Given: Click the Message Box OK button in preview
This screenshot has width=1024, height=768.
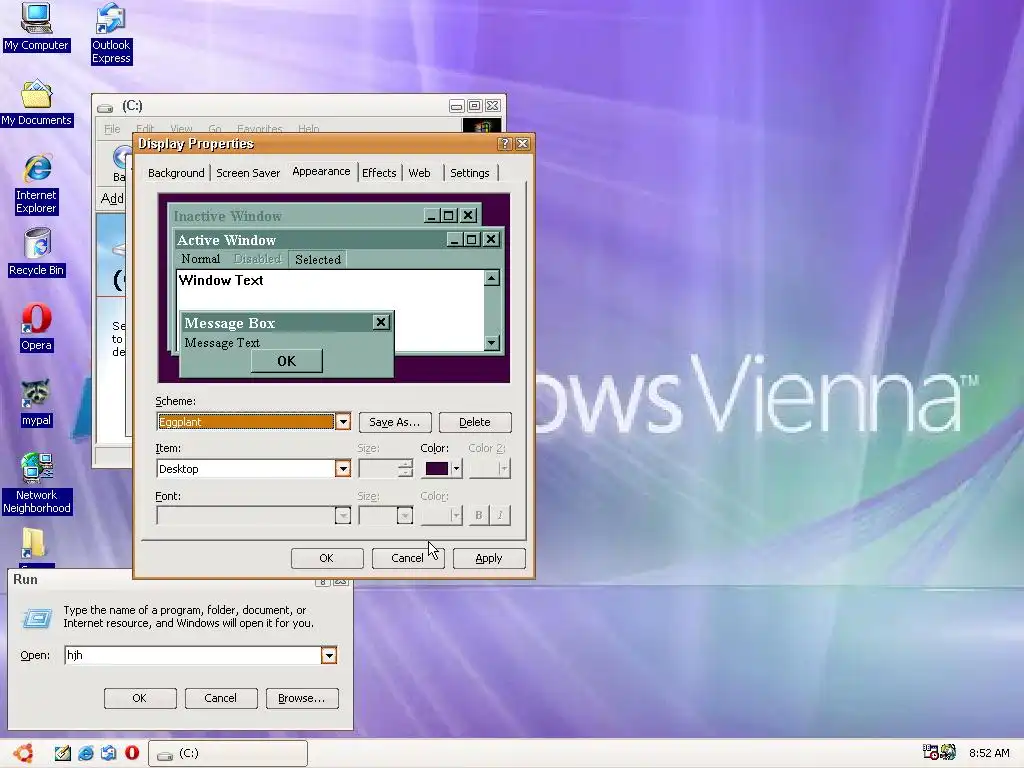Looking at the screenshot, I should [287, 361].
